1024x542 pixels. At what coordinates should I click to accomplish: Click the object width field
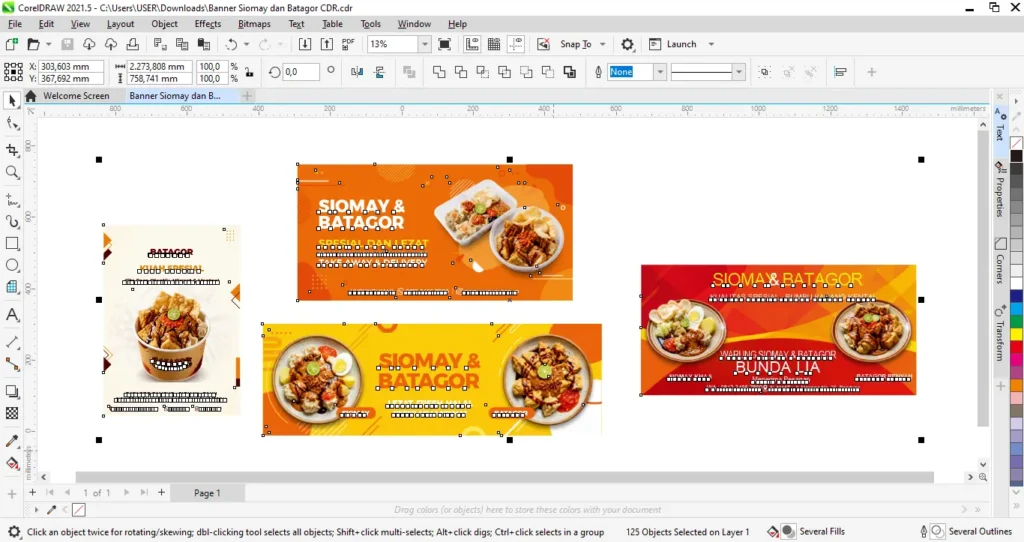[159, 67]
